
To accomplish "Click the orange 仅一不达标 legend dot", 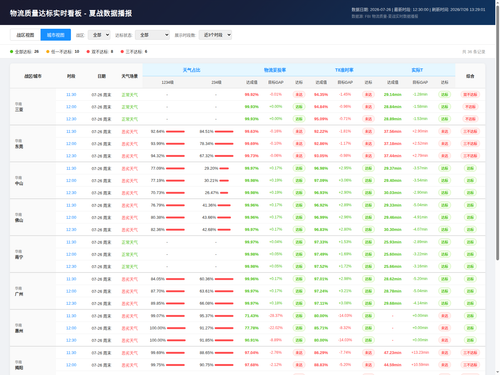I will point(48,52).
